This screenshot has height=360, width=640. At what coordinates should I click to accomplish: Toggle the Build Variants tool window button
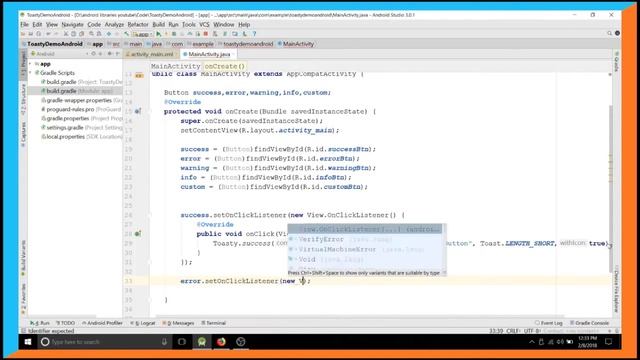coord(23,258)
